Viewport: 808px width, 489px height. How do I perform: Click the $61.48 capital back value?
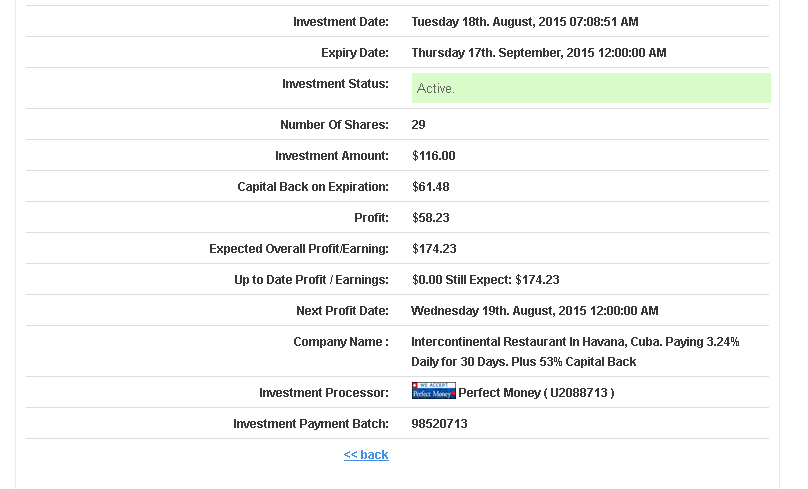tap(431, 187)
